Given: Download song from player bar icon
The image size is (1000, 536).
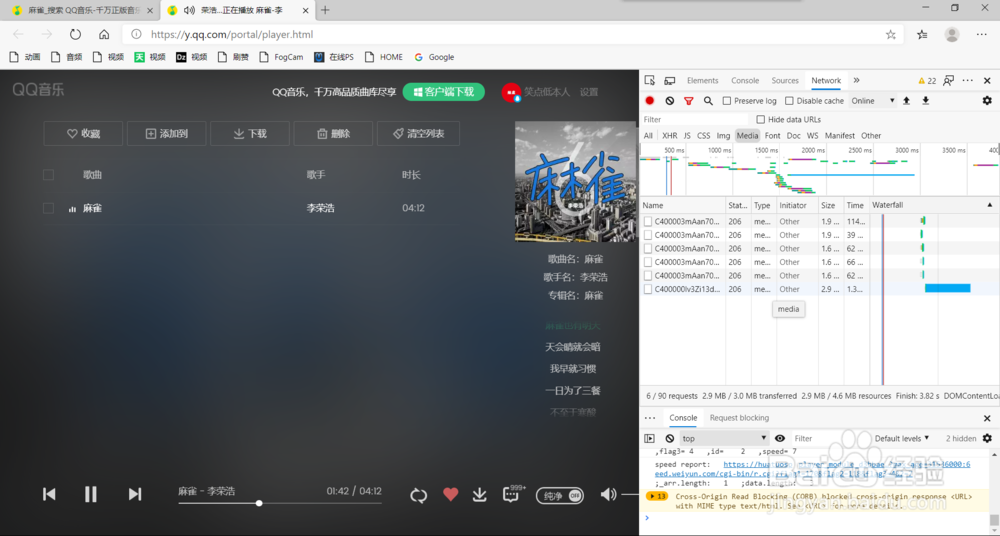Looking at the screenshot, I should click(480, 495).
